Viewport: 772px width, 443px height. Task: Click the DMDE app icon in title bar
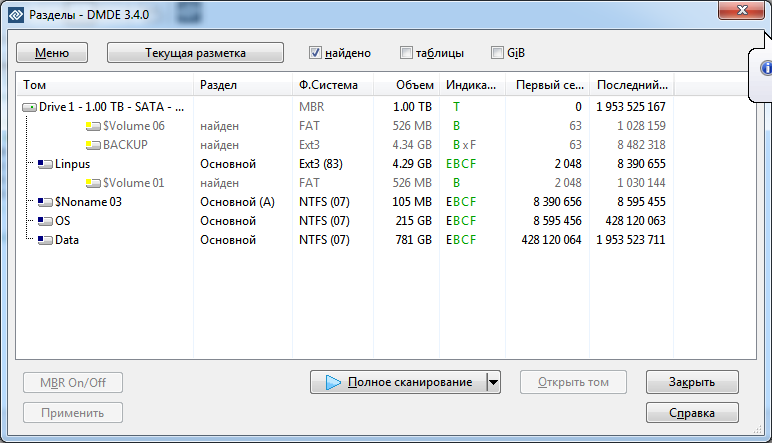(x=16, y=15)
